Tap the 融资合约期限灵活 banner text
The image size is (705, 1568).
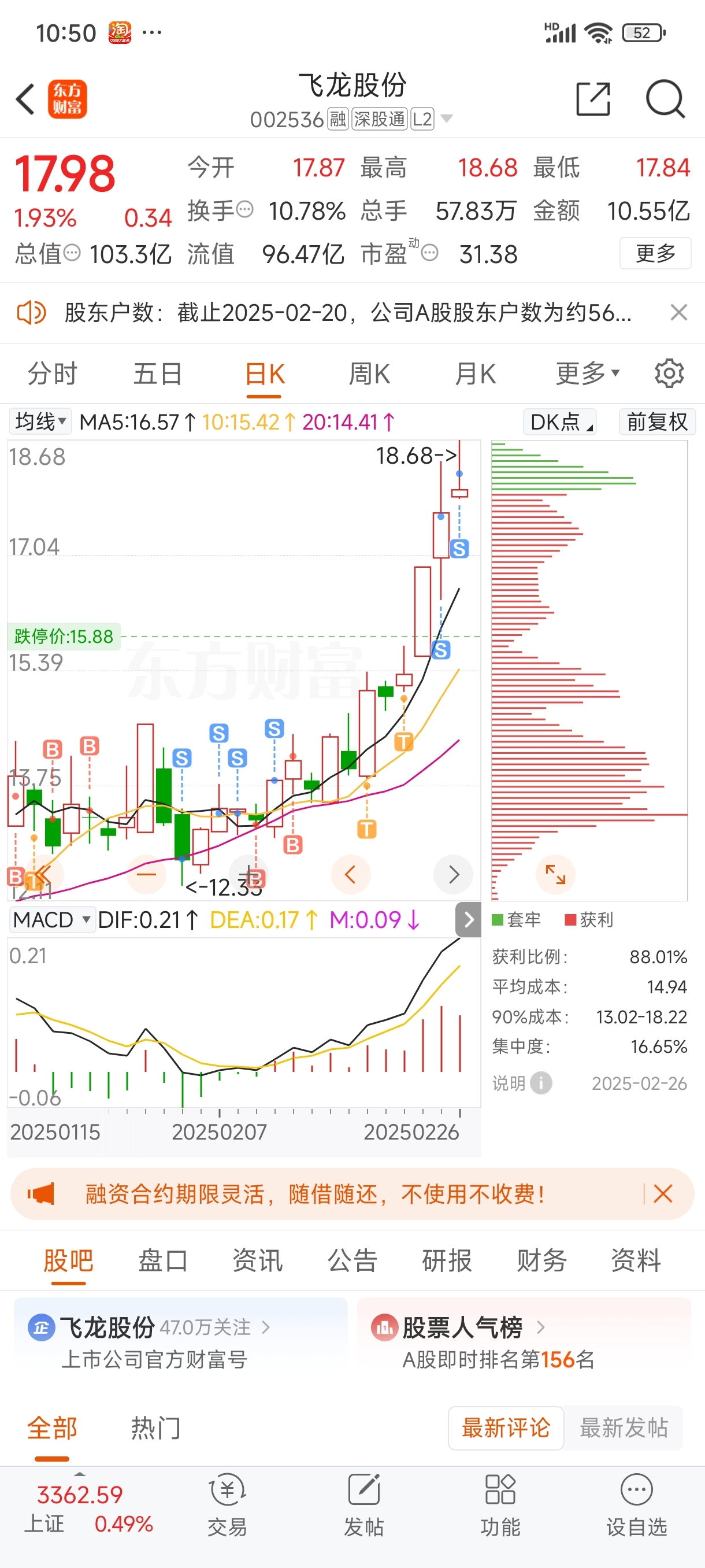pyautogui.click(x=314, y=1194)
